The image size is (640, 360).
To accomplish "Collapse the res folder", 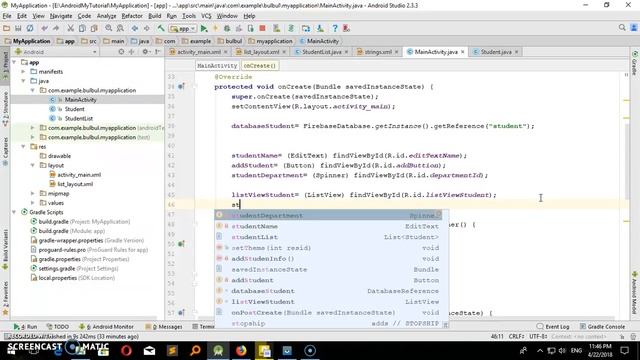I will tap(24, 147).
